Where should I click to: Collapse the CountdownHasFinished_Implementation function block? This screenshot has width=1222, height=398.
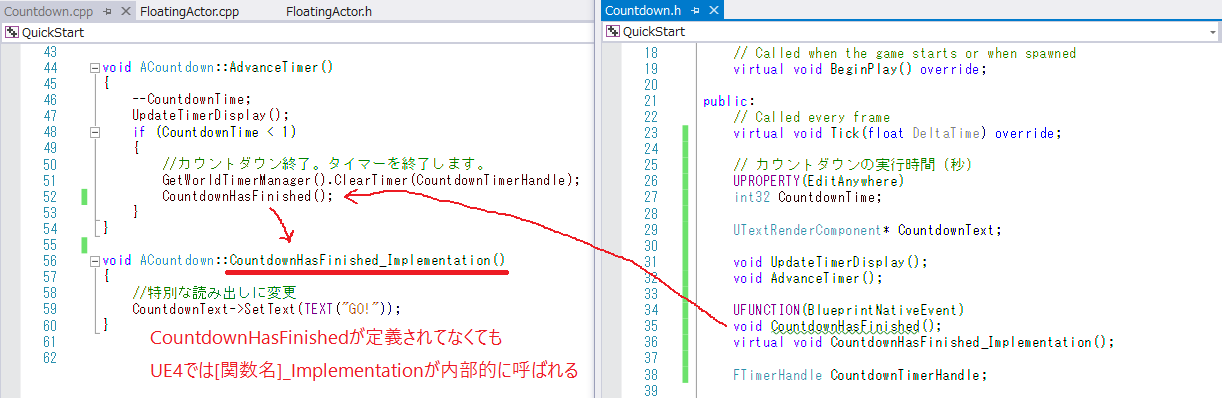tap(94, 260)
